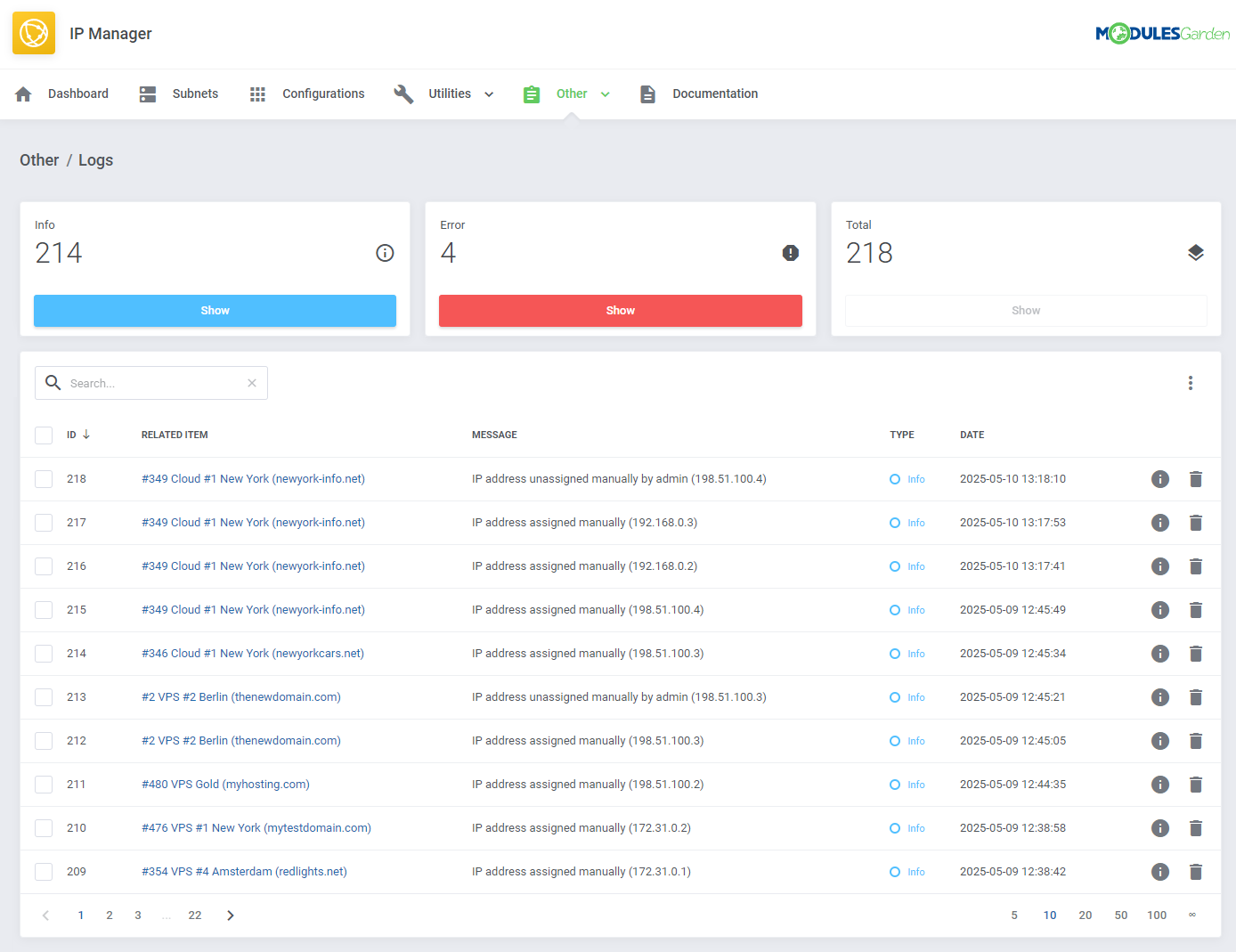Check the select-all checkbox in table header
1236x952 pixels.
[44, 435]
